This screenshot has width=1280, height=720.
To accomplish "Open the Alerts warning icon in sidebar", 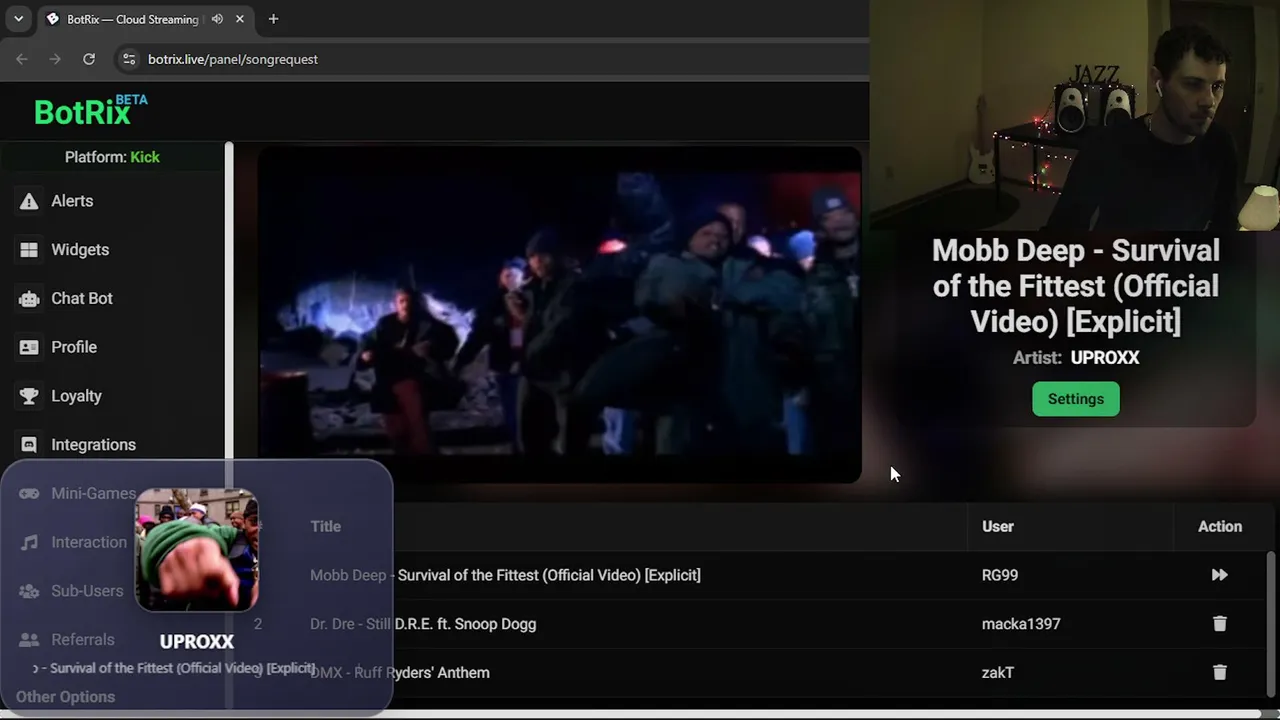I will click(29, 201).
